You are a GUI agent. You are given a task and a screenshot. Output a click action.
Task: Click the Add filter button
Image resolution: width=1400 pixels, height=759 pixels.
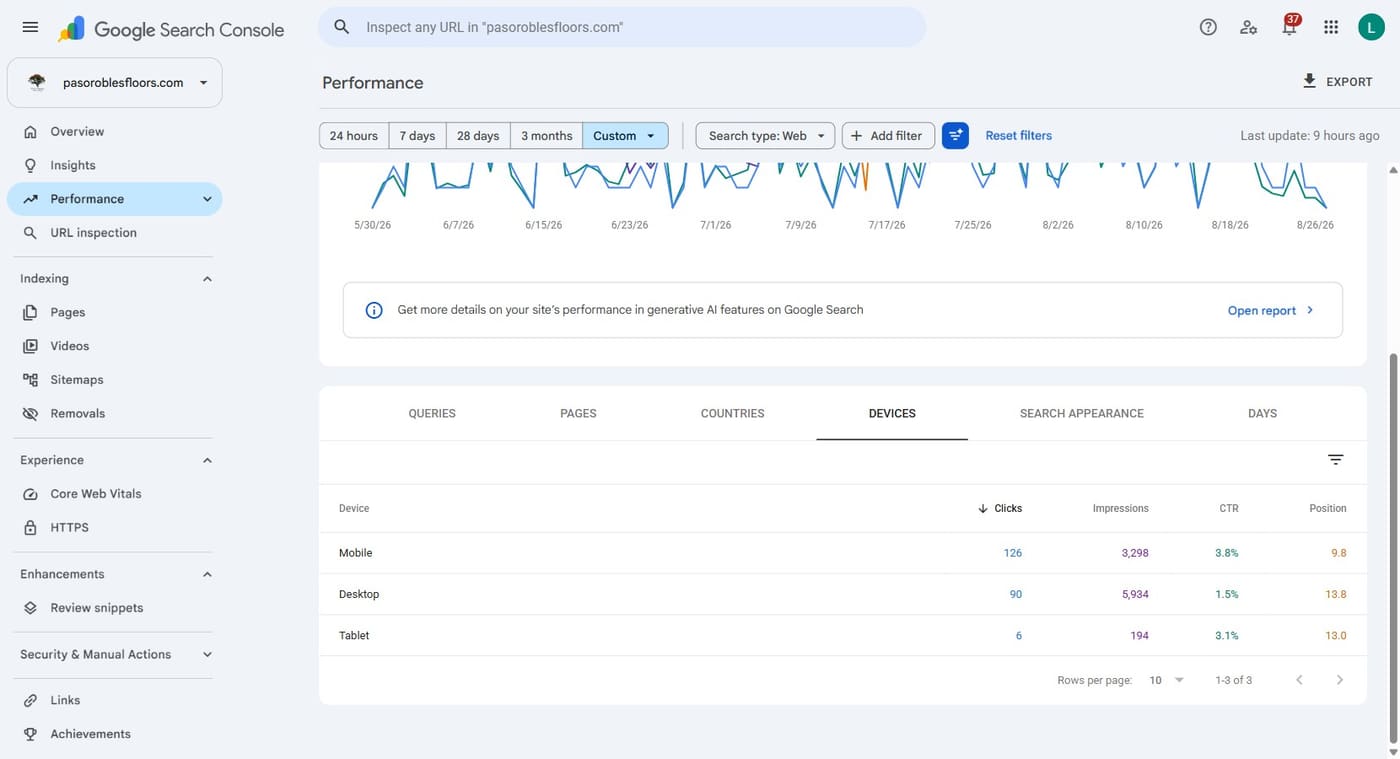(x=888, y=136)
